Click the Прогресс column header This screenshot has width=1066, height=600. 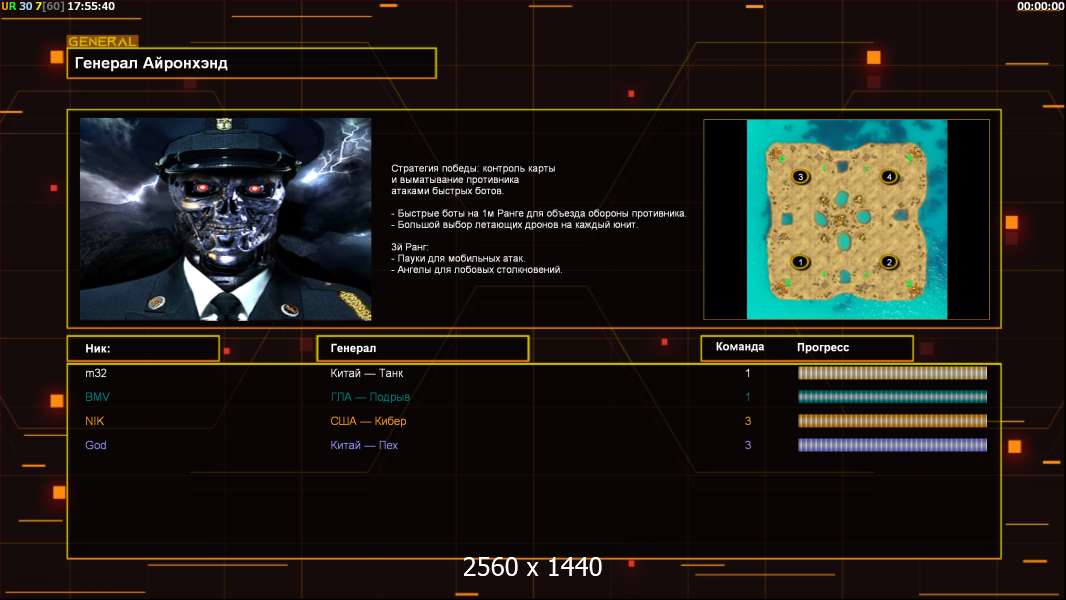tap(823, 347)
